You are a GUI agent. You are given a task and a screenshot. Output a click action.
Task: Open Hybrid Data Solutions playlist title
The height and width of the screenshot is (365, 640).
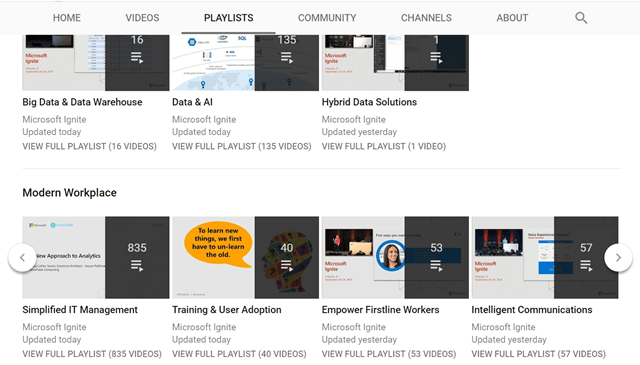click(369, 102)
